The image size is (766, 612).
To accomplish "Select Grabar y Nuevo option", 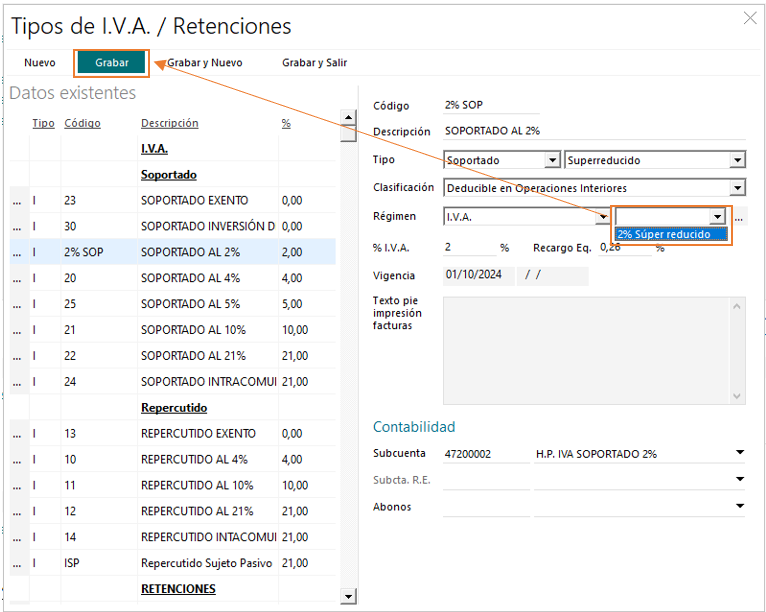I will [205, 63].
